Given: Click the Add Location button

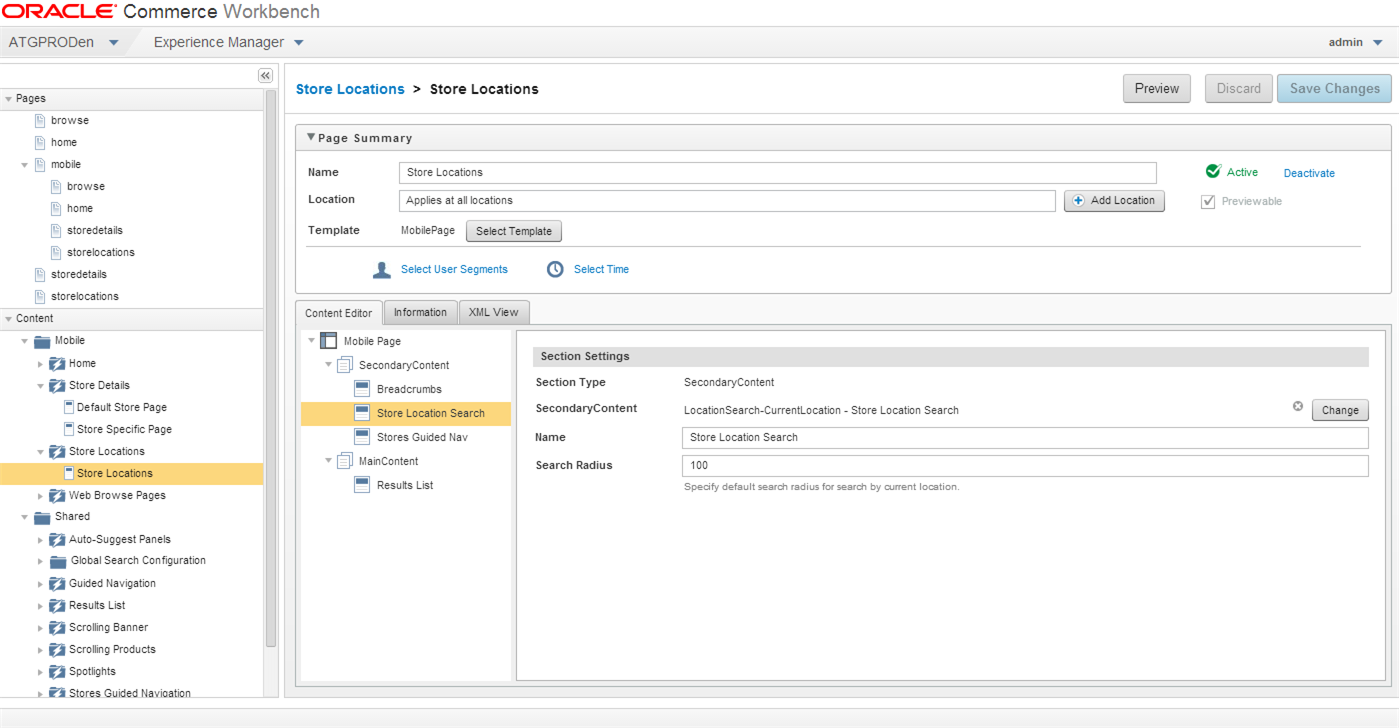Looking at the screenshot, I should [1114, 201].
